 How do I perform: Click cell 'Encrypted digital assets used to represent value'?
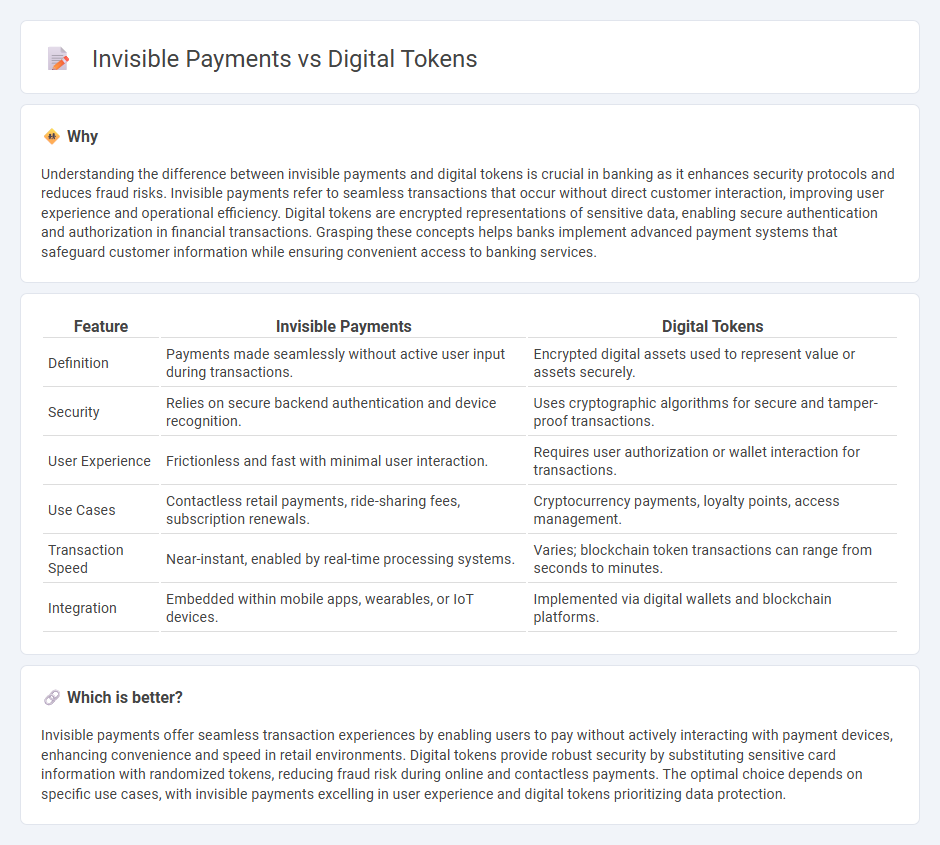coord(712,363)
